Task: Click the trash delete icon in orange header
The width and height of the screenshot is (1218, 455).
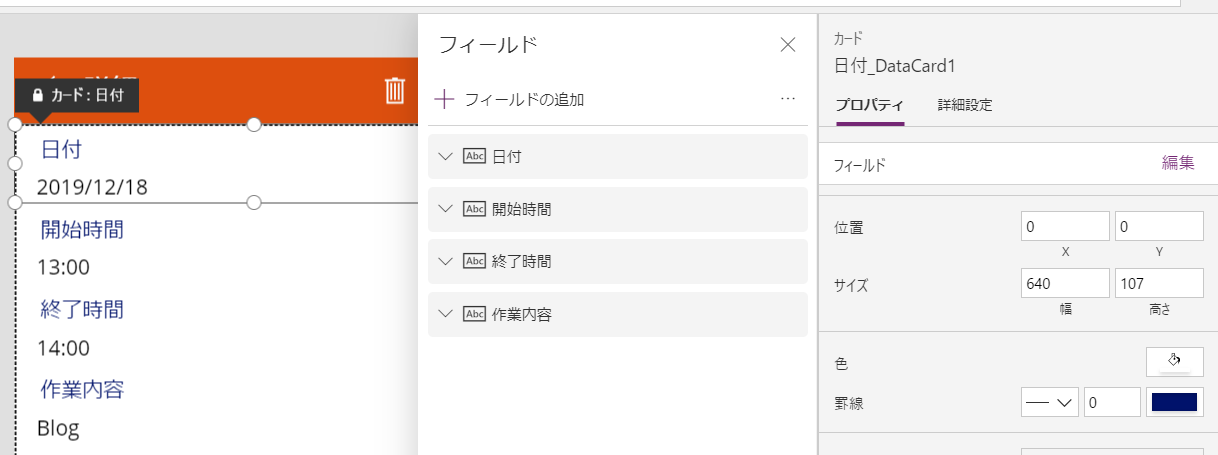Action: pos(395,91)
